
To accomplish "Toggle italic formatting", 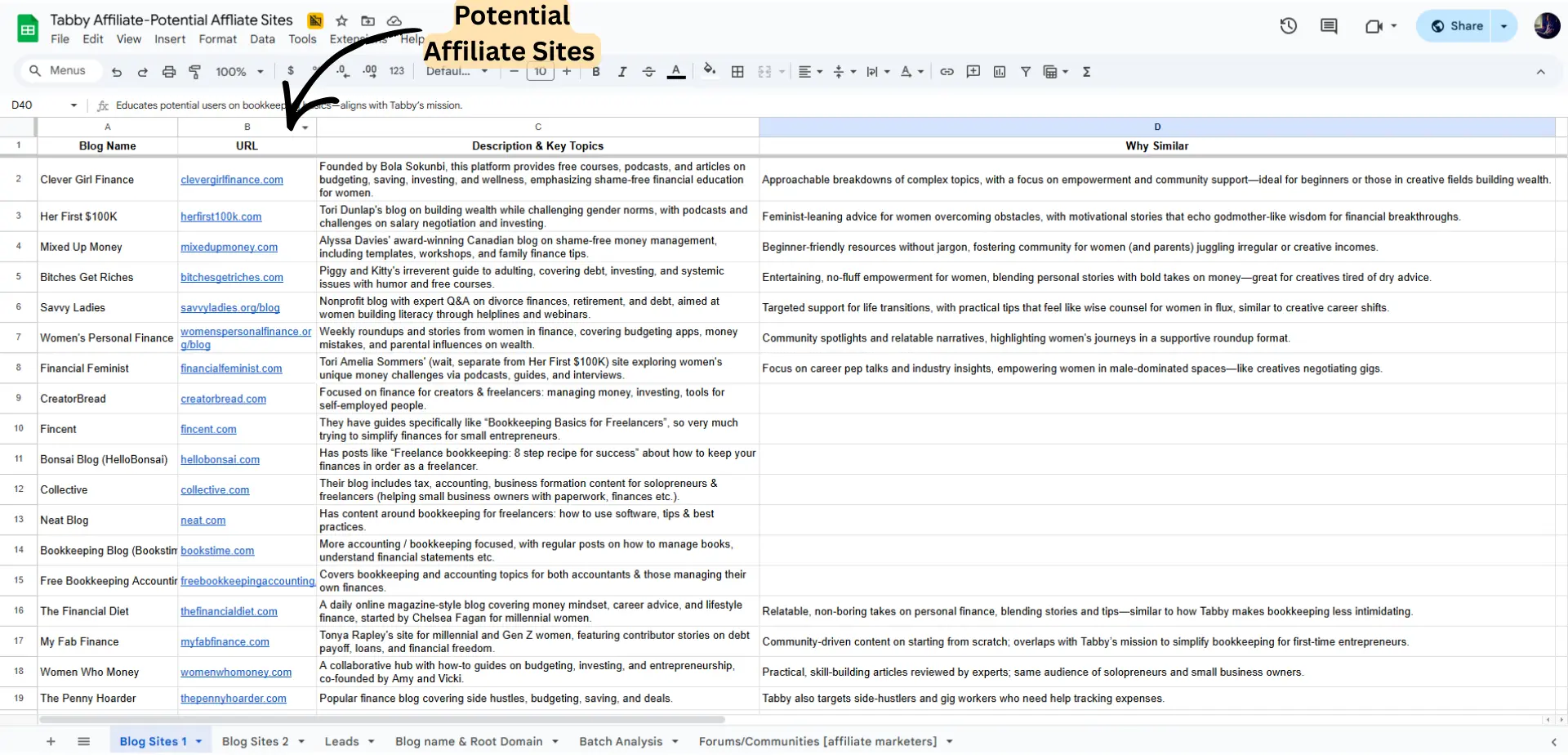I will (x=621, y=72).
